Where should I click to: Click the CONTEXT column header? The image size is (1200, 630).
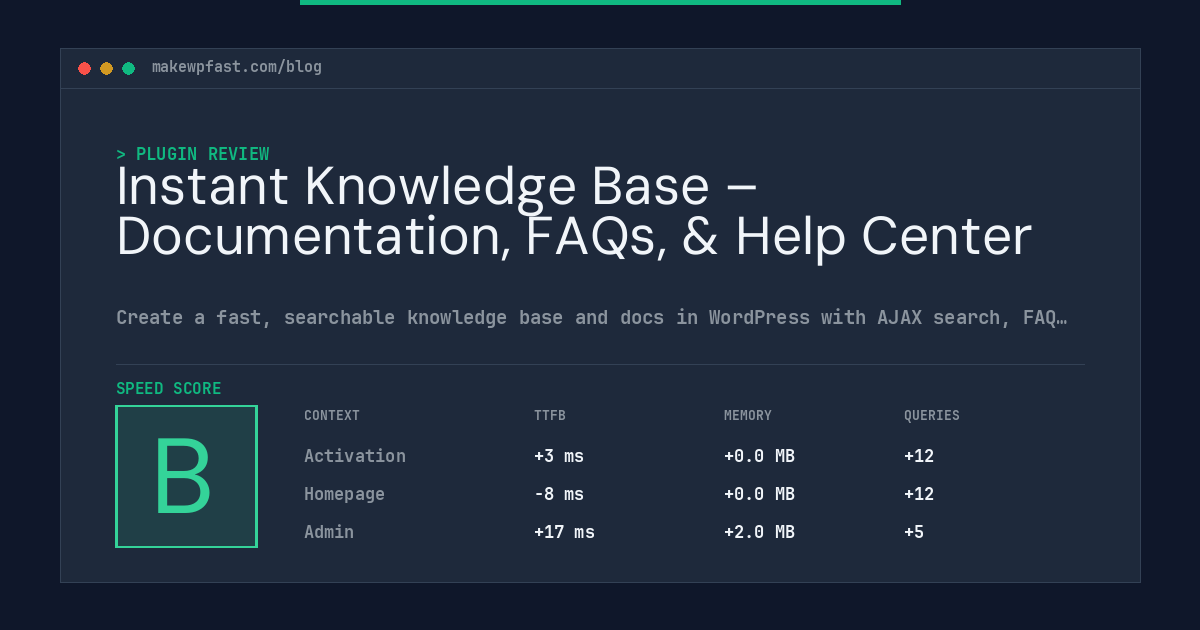[332, 415]
